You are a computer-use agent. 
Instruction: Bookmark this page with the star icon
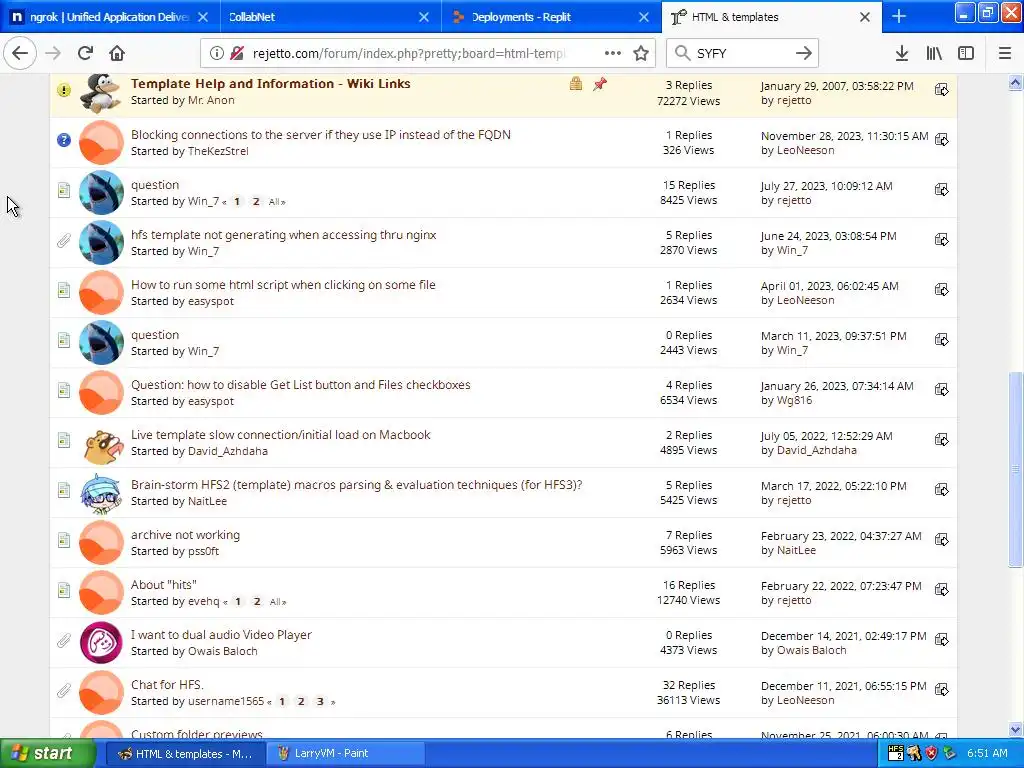(x=641, y=54)
